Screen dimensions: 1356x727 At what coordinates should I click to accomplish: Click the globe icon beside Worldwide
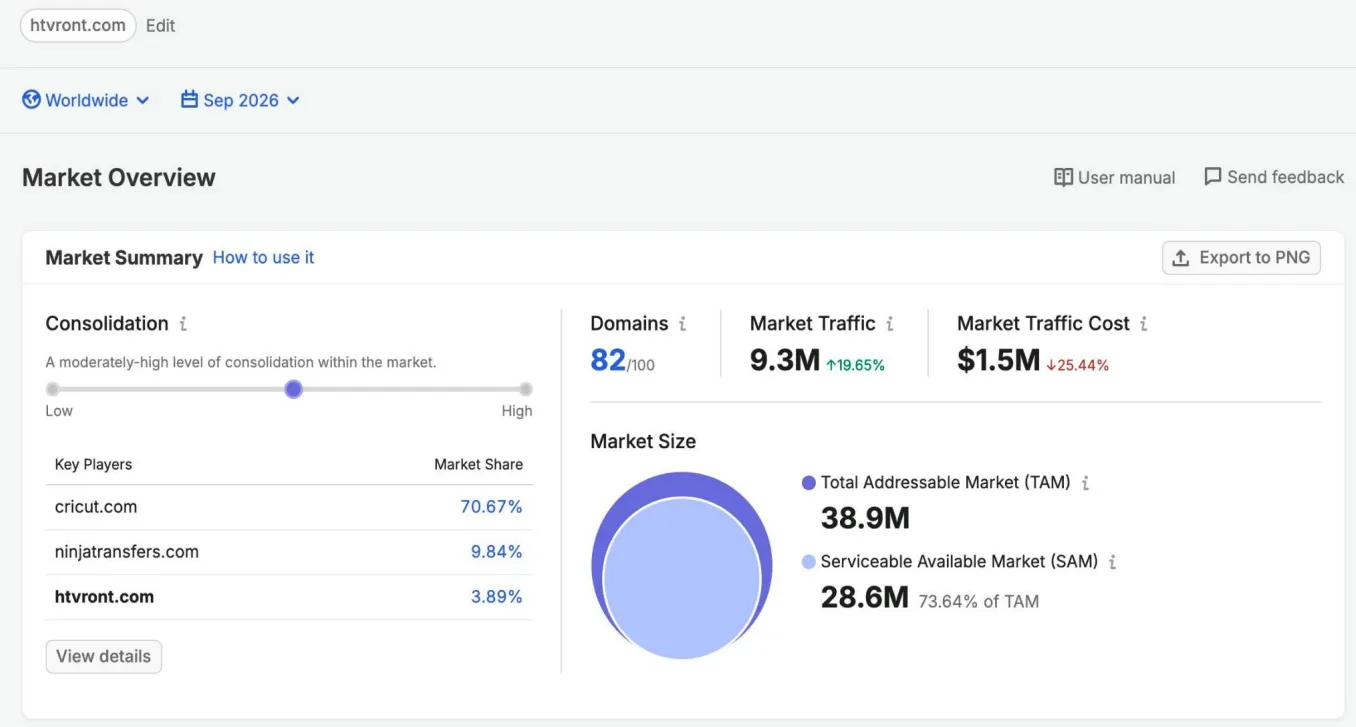tap(31, 100)
